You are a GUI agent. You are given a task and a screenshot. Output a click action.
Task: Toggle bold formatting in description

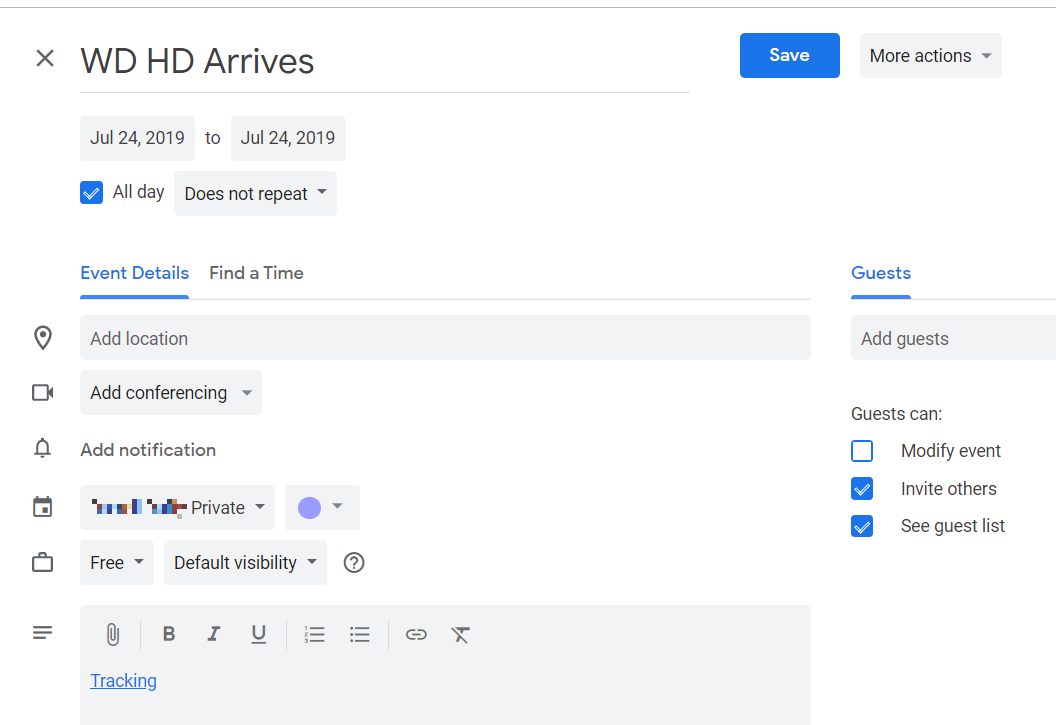pyautogui.click(x=169, y=634)
